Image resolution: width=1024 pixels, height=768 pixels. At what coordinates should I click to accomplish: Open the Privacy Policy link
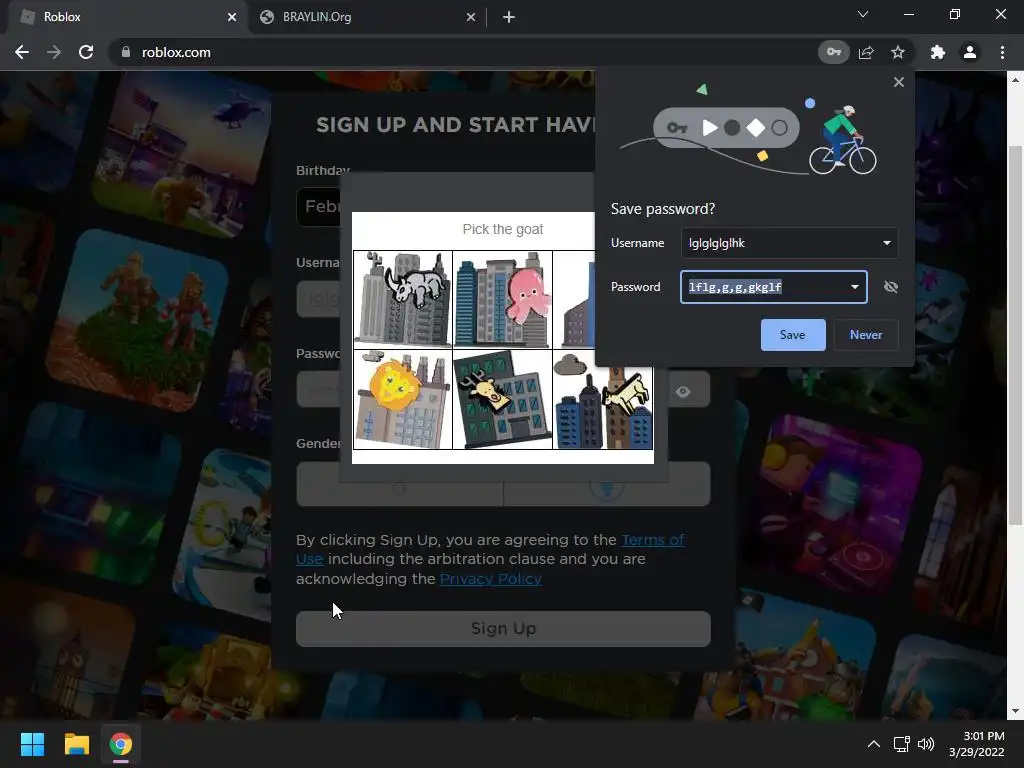click(490, 579)
